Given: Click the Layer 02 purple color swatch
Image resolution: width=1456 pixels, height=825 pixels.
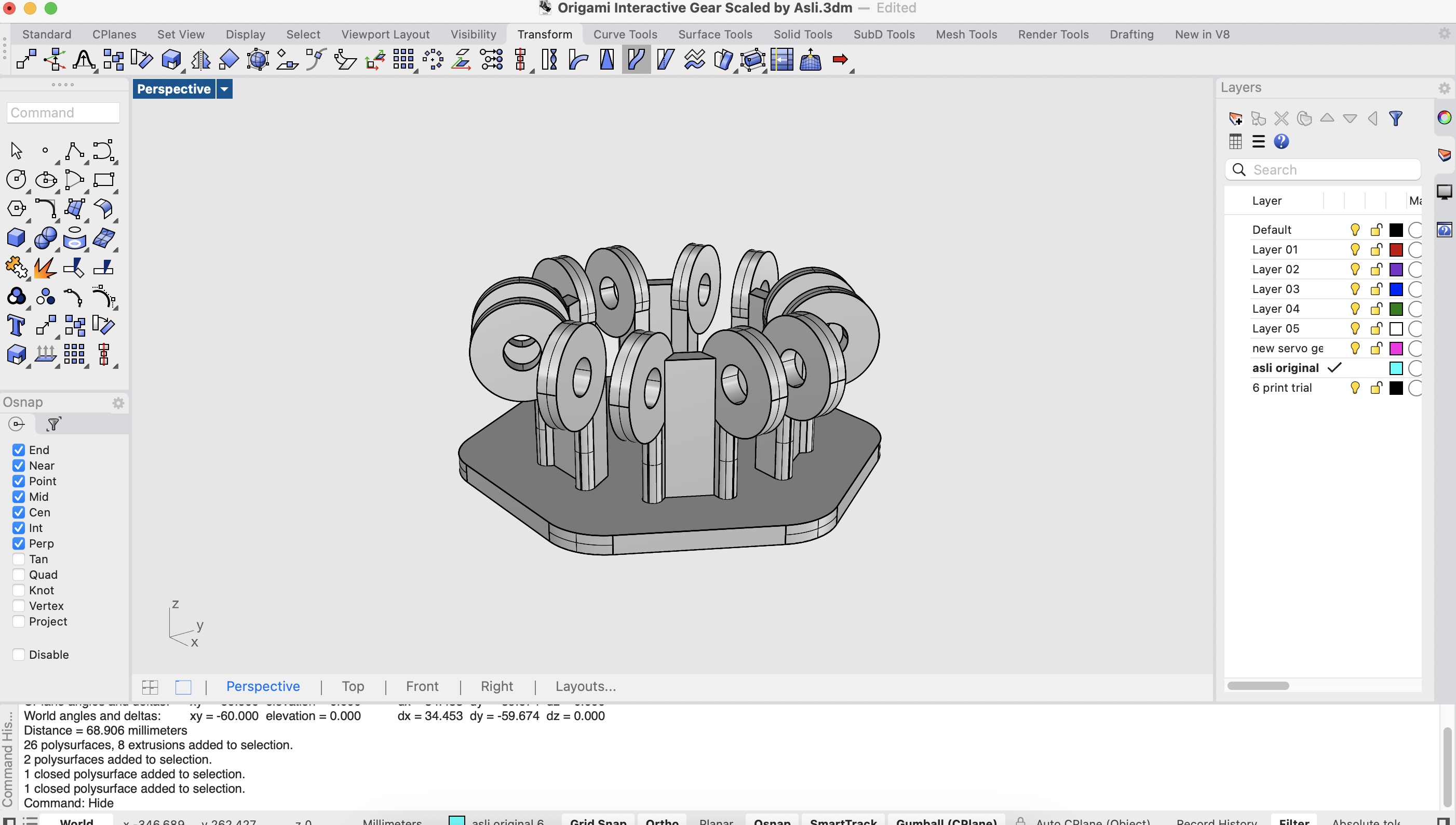Looking at the screenshot, I should click(1396, 269).
